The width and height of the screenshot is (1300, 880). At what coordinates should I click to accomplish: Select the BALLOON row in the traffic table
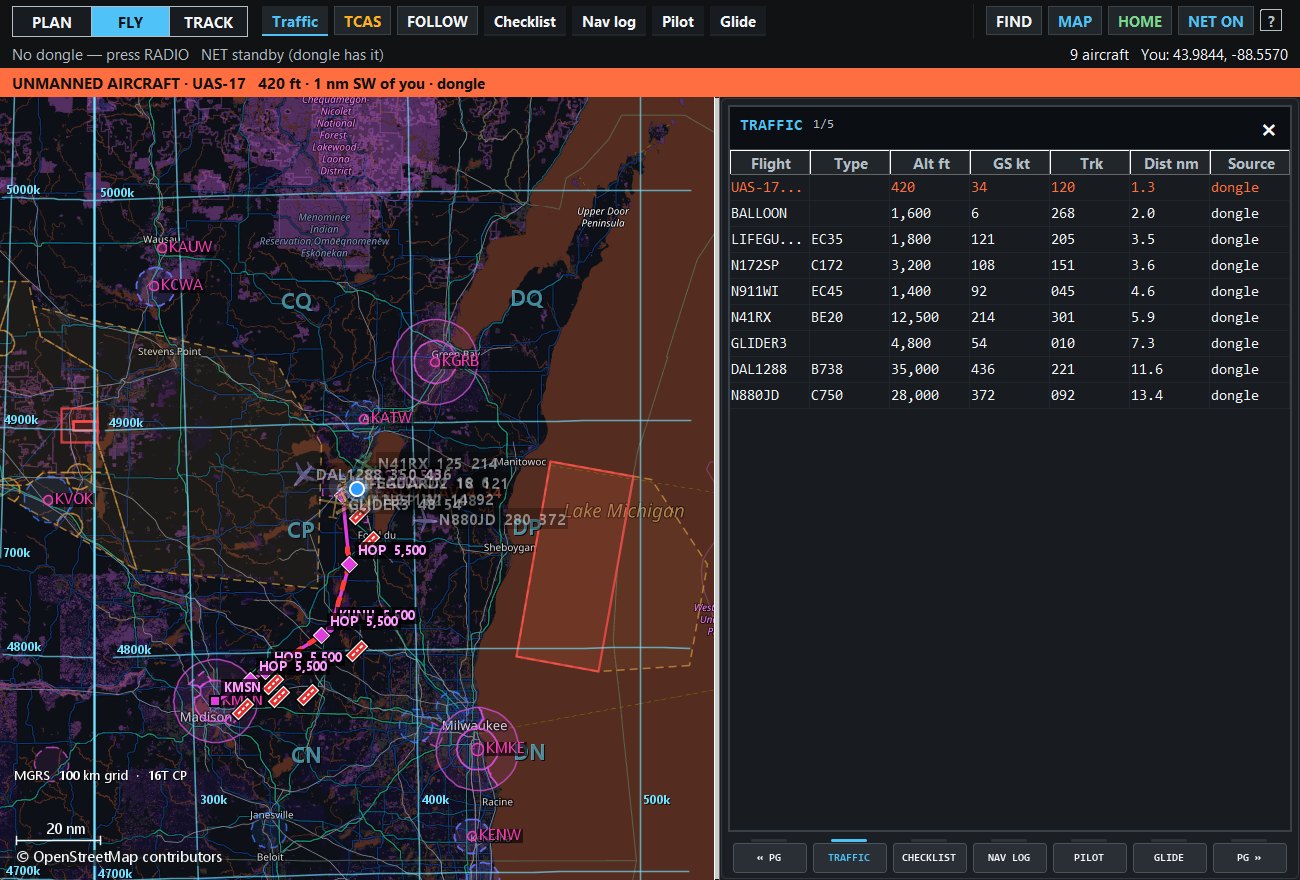click(x=1010, y=213)
